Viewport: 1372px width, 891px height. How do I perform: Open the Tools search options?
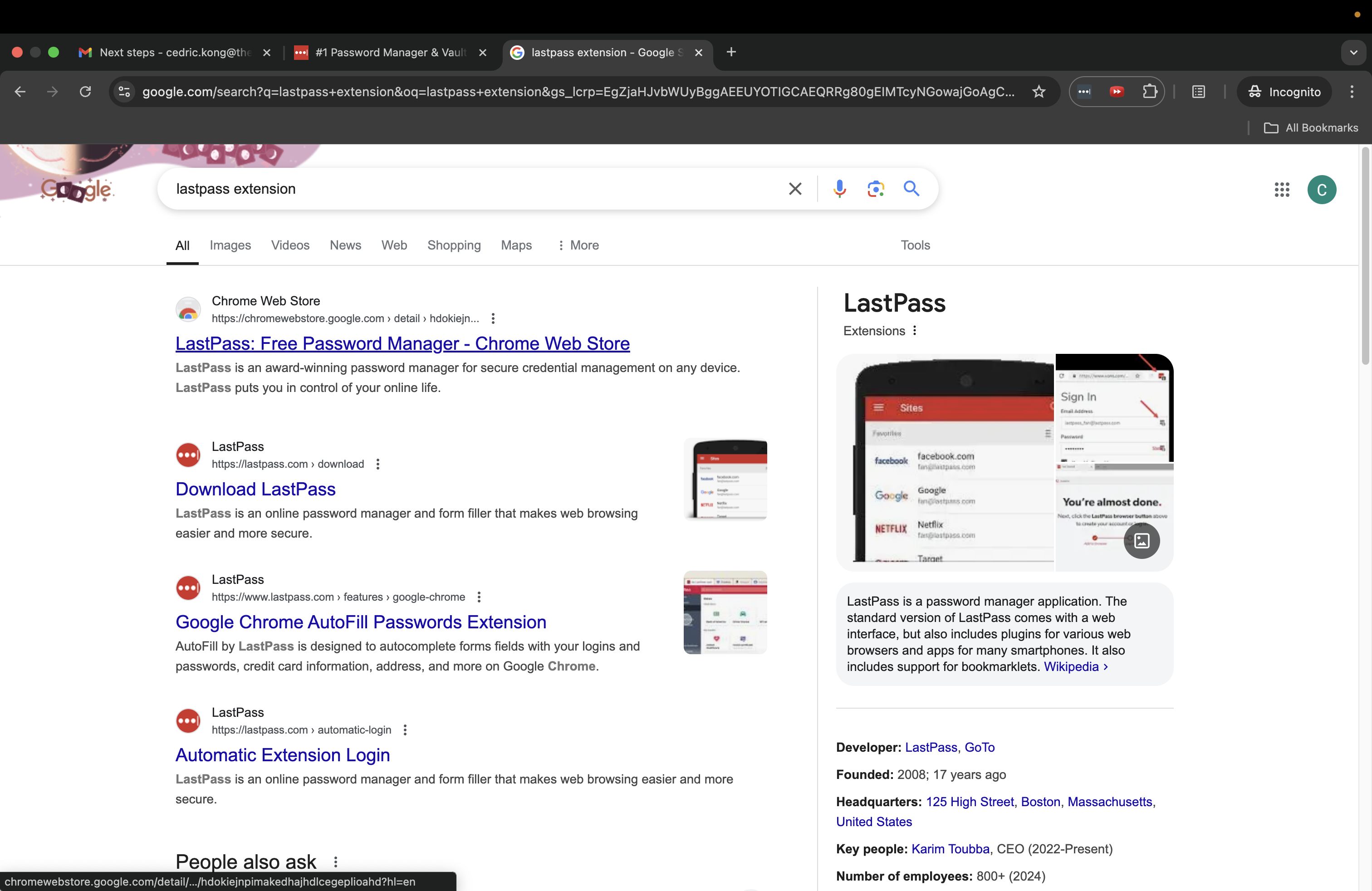916,245
